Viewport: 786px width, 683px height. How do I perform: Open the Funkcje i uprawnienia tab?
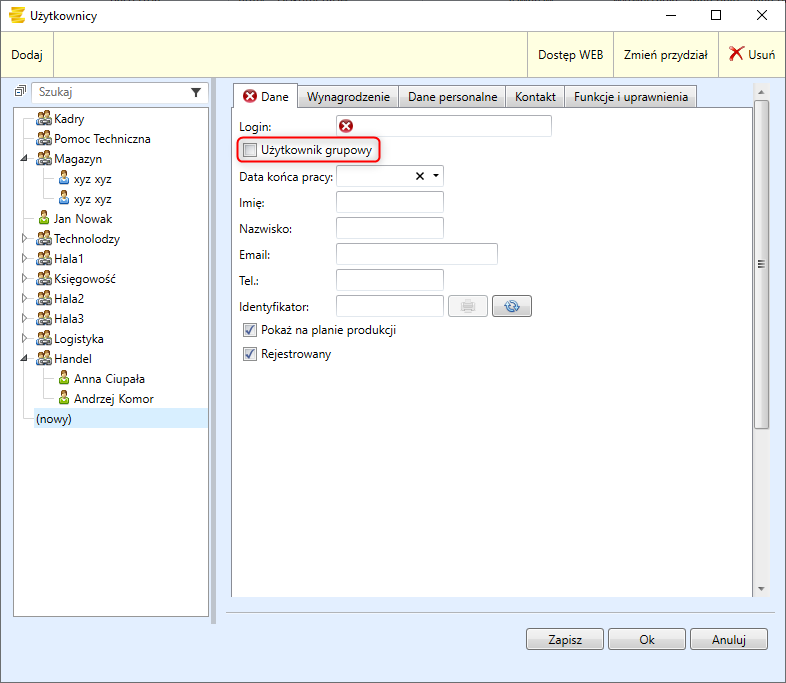click(630, 97)
